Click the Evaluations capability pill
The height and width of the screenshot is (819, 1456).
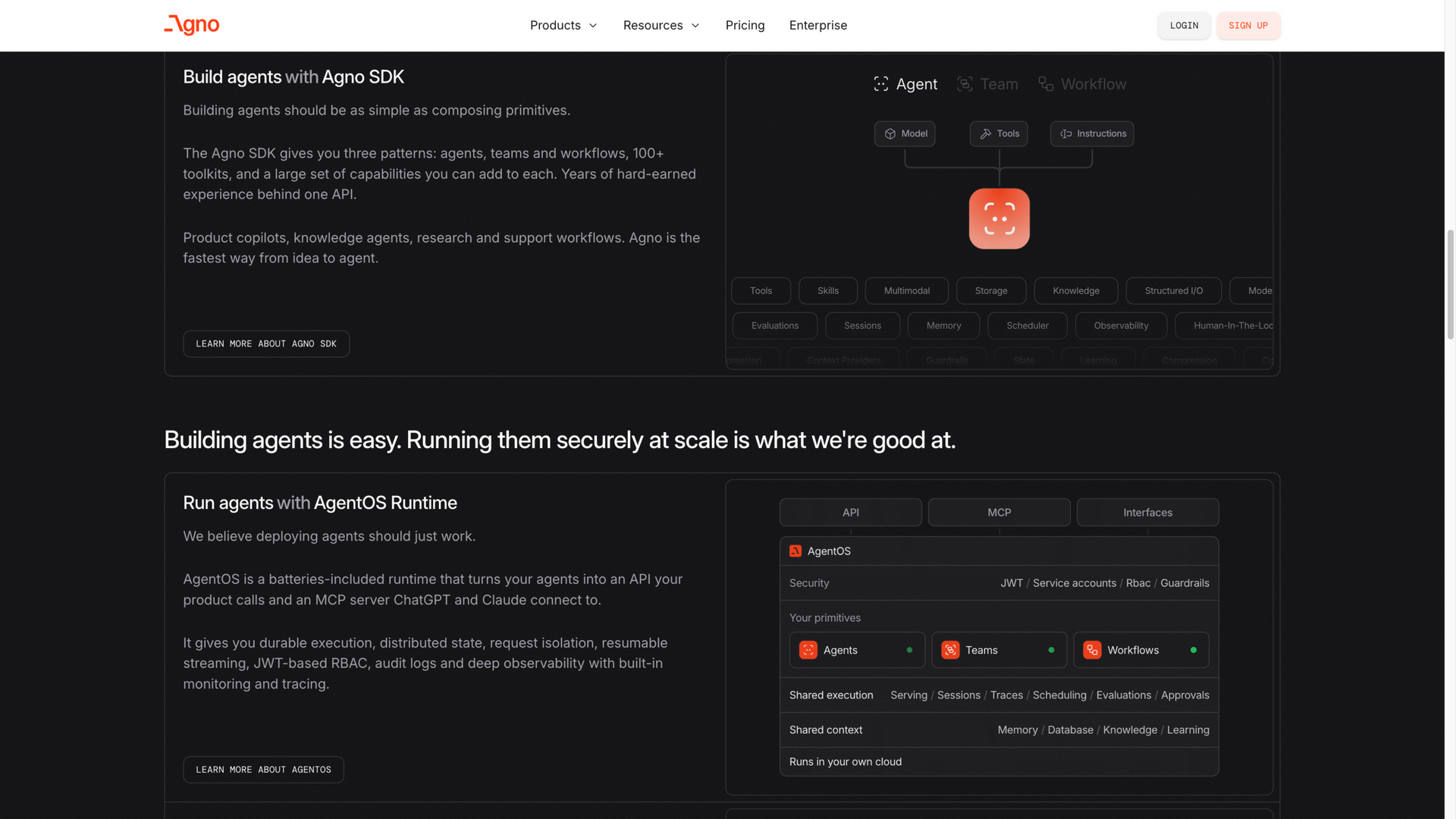coord(775,326)
